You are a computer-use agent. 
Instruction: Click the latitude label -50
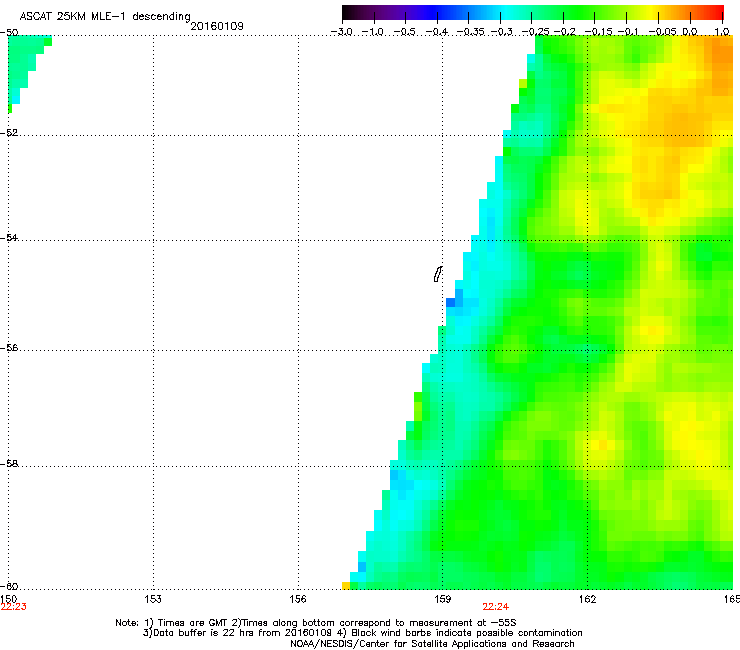point(9,32)
